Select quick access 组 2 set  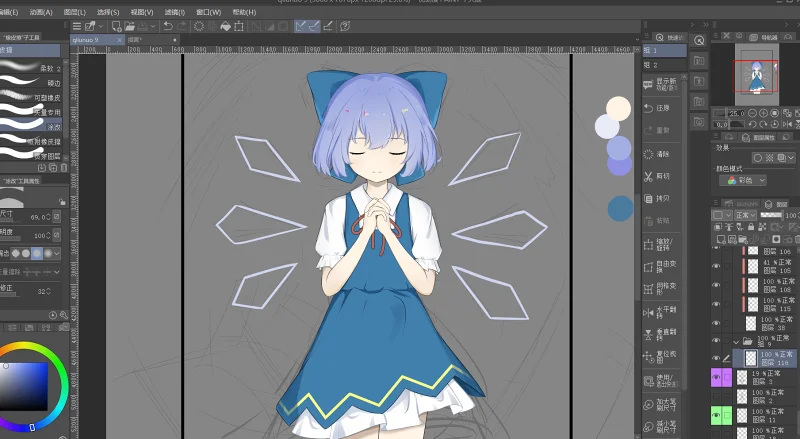tap(664, 65)
